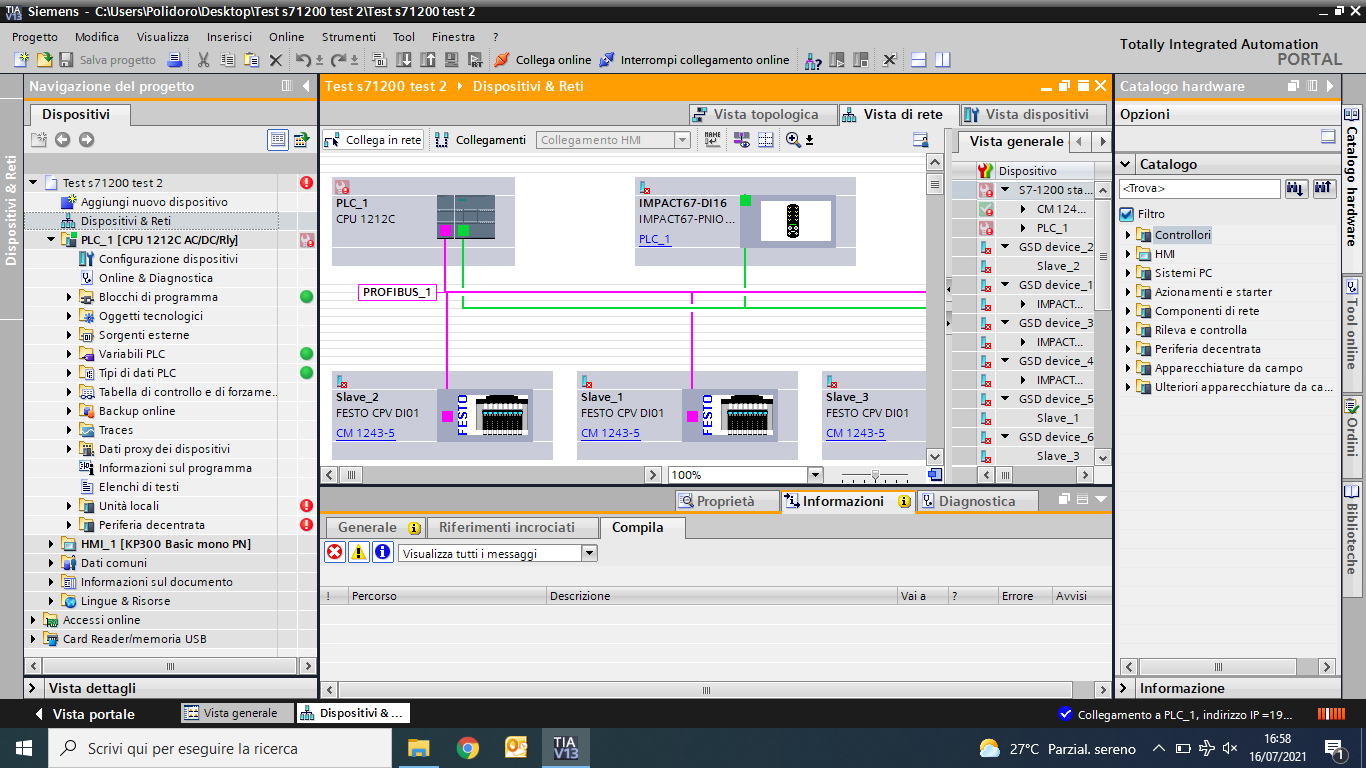
Task: Click the Upload from device icon
Action: pyautogui.click(x=427, y=60)
